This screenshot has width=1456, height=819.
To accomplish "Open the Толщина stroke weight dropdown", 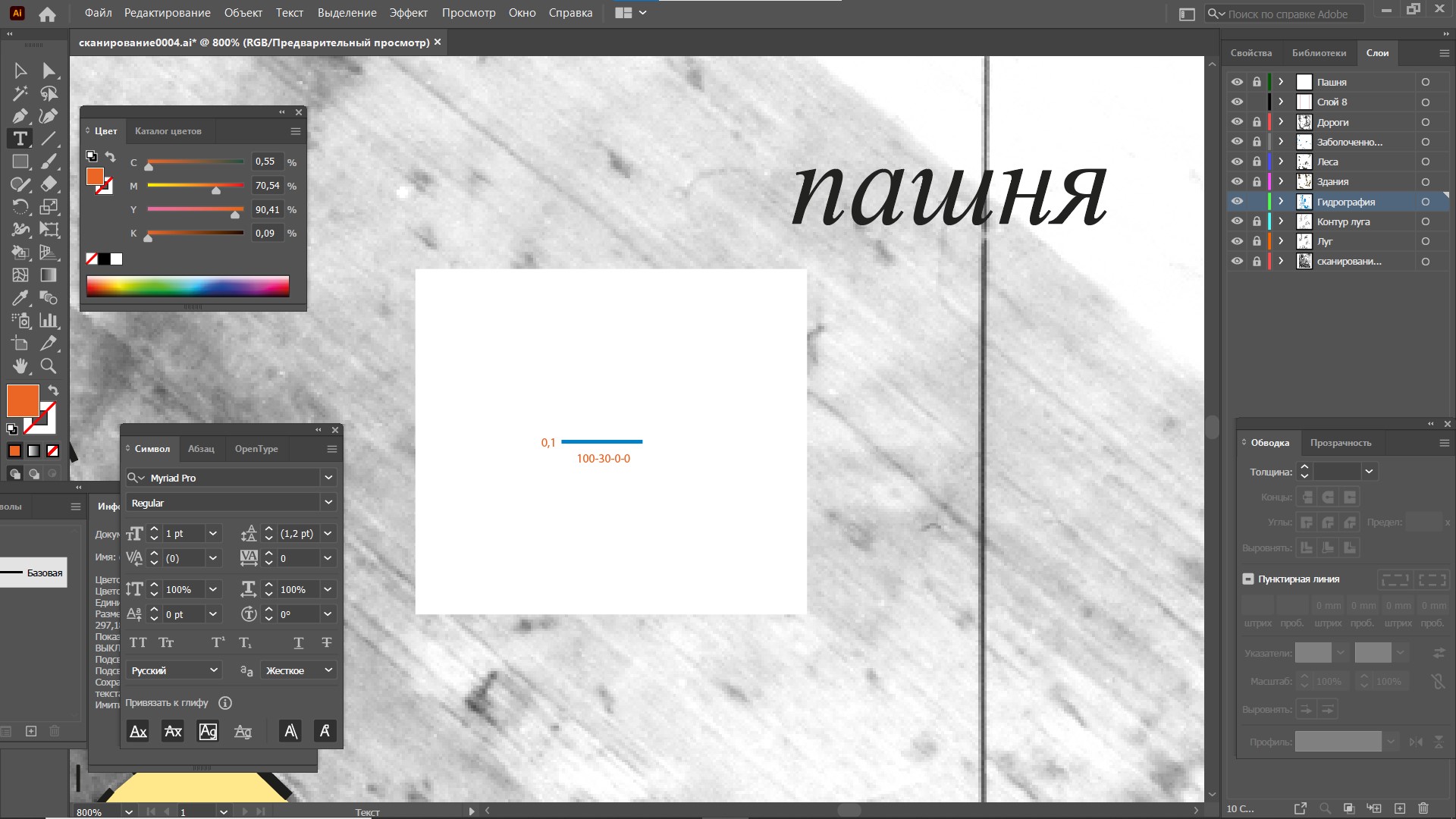I will [x=1369, y=471].
